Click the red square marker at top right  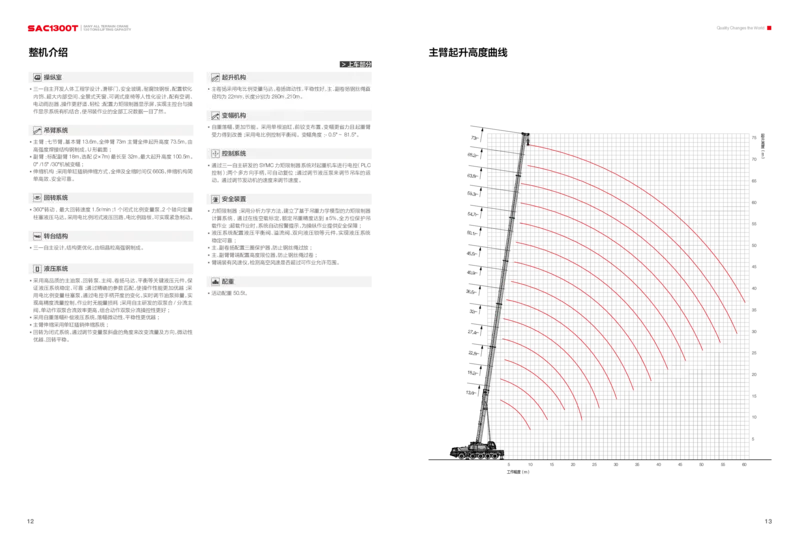pos(770,28)
